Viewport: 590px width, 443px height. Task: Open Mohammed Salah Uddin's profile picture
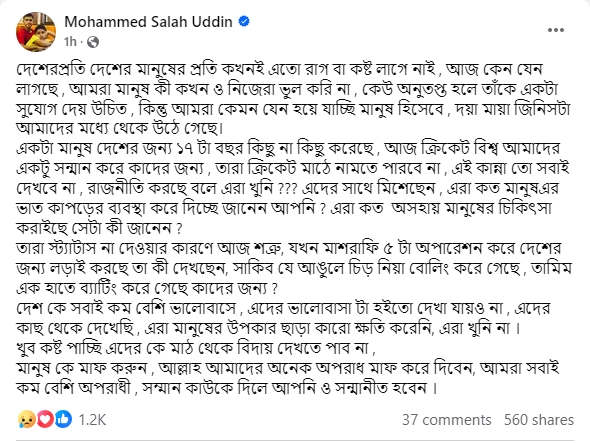(36, 32)
